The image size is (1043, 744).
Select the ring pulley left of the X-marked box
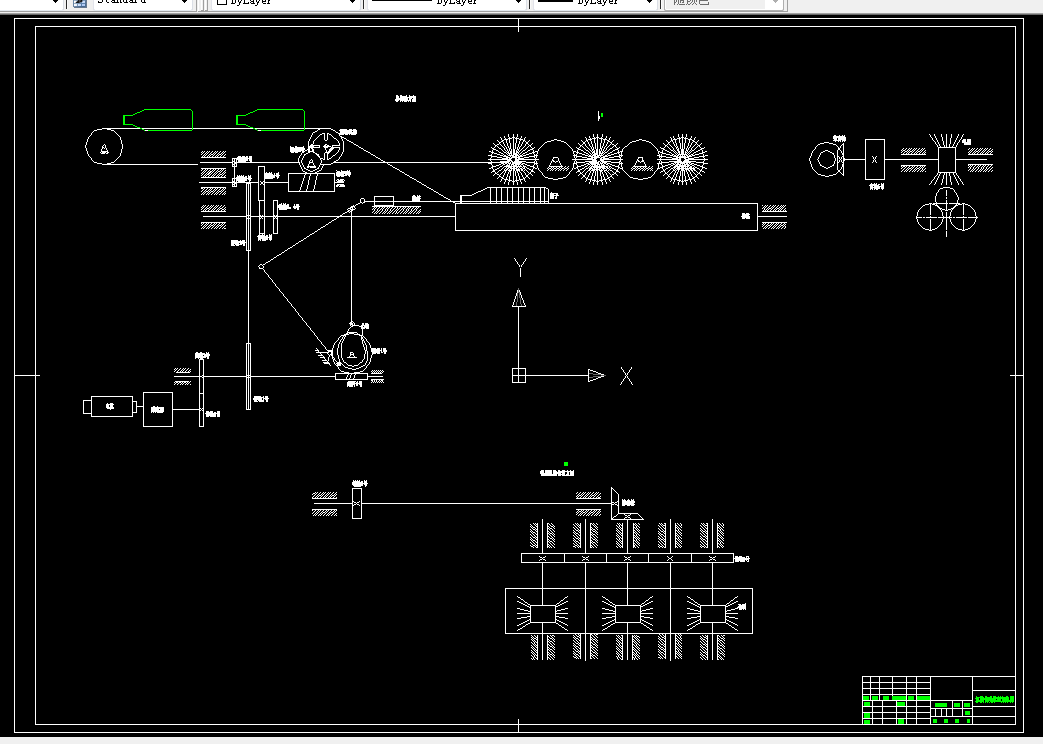point(826,159)
